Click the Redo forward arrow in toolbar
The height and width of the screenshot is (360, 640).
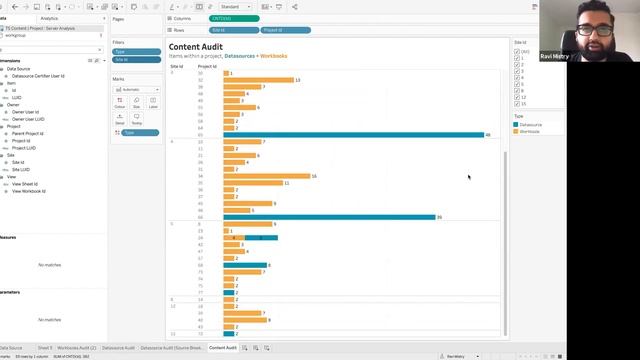click(26, 7)
